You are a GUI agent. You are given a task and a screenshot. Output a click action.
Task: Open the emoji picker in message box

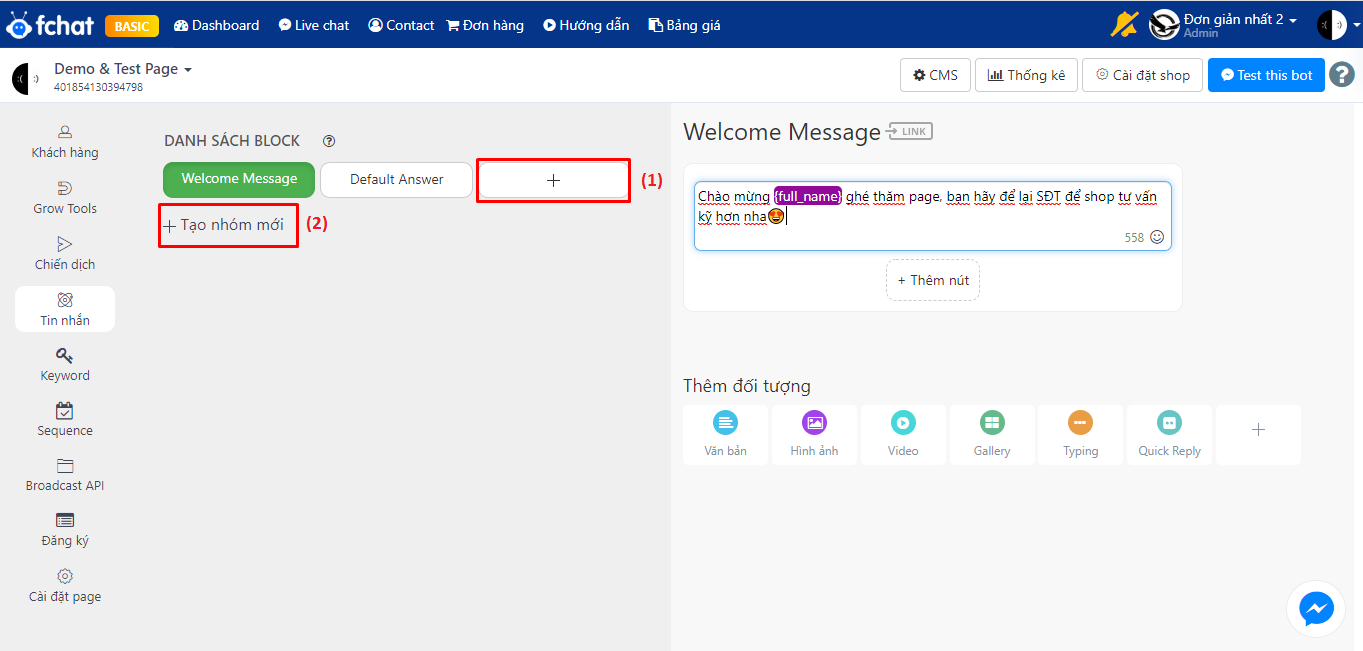tap(1157, 237)
